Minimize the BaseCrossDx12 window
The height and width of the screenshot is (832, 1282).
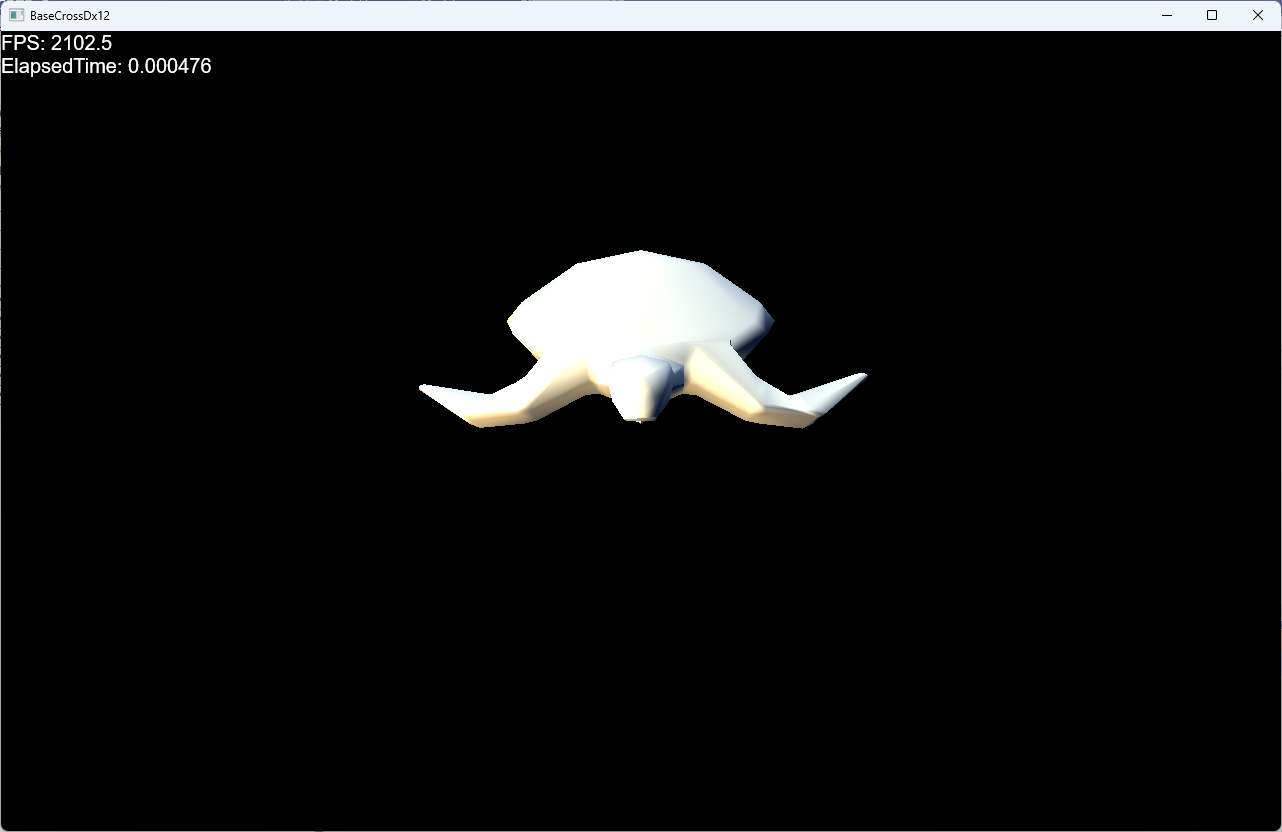(x=1166, y=15)
